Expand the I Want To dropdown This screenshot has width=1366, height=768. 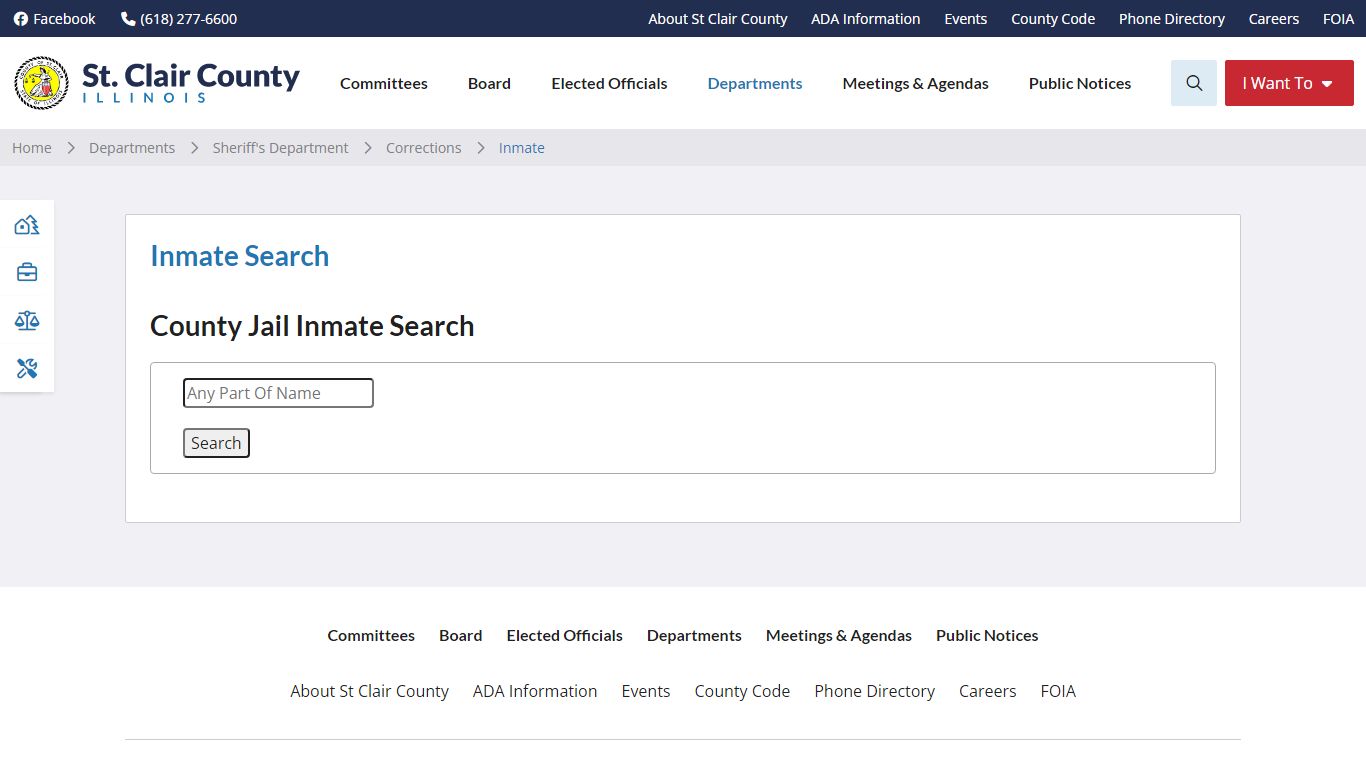coord(1289,83)
